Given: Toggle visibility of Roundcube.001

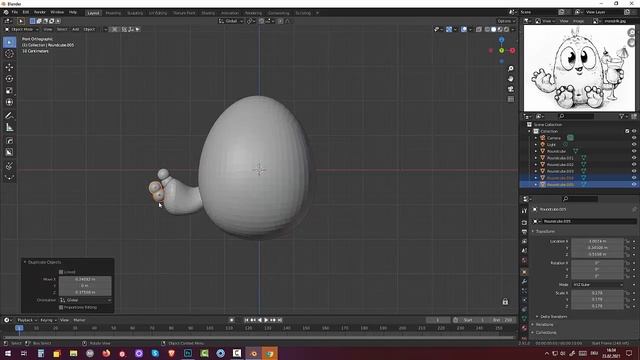Looking at the screenshot, I should 634,158.
